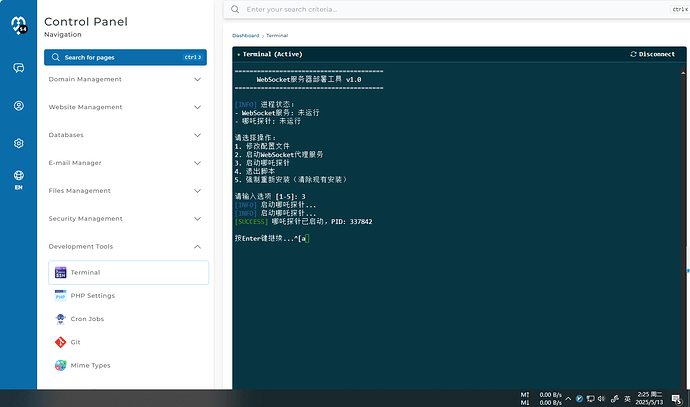690x407 pixels.
Task: Change language via the globe EN icon
Action: click(x=18, y=180)
